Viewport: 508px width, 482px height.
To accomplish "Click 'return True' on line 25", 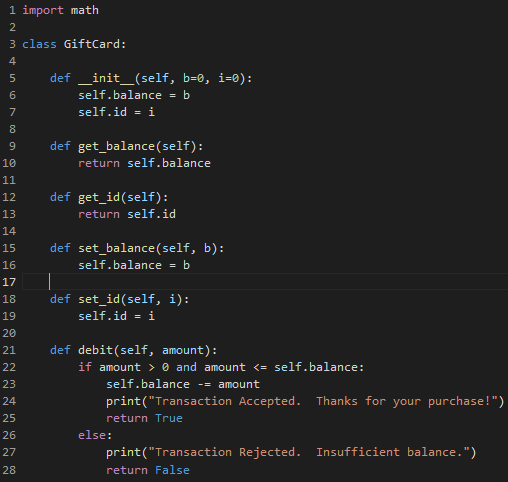I will coord(144,418).
